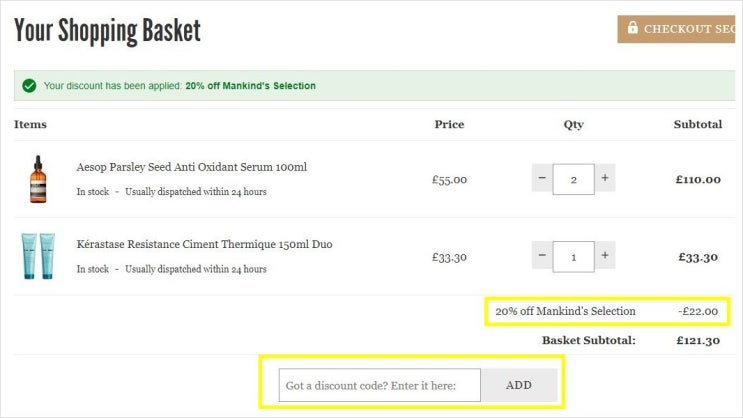Screen dimensions: 743x418
Task: Click the Kérastase Duo quantity field
Action: (x=573, y=256)
